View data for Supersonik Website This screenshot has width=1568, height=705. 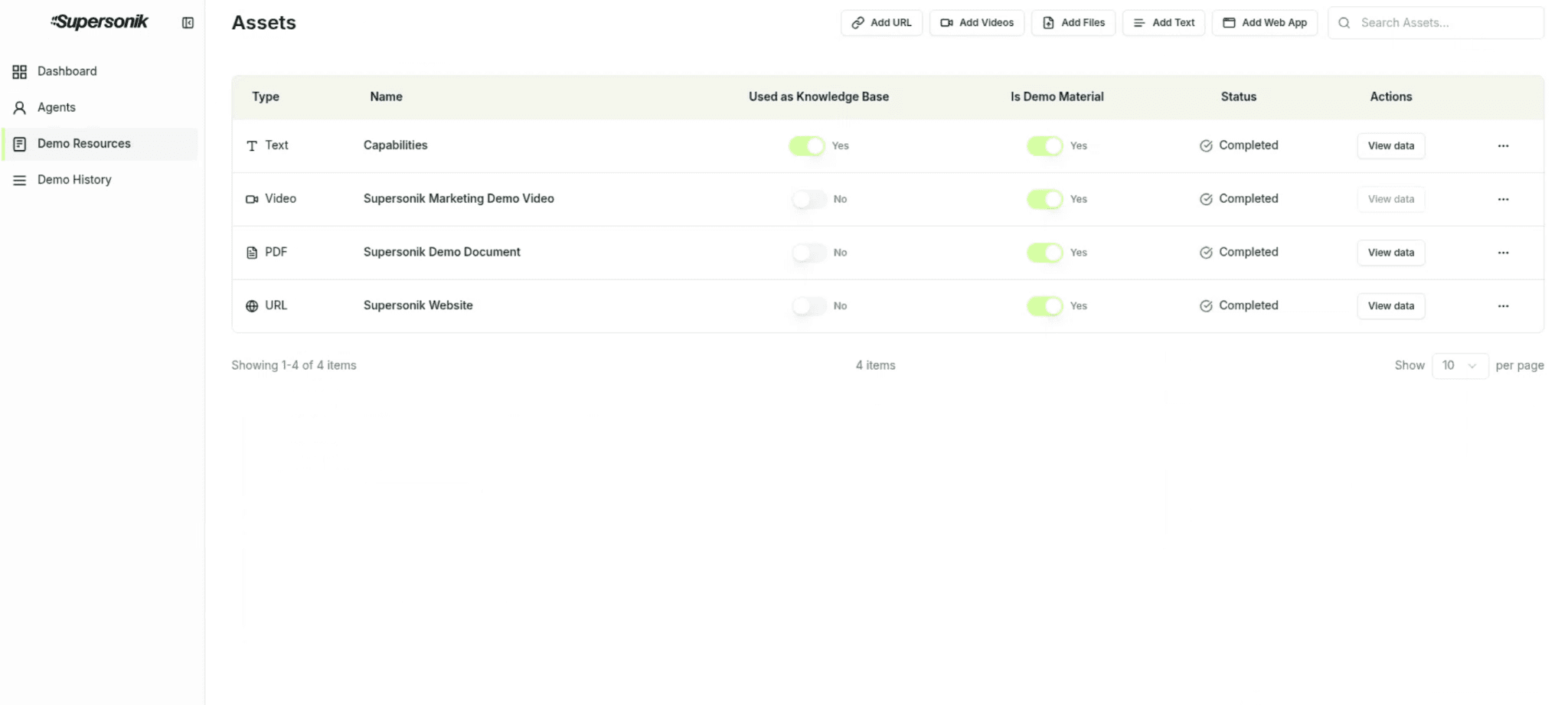click(x=1391, y=306)
